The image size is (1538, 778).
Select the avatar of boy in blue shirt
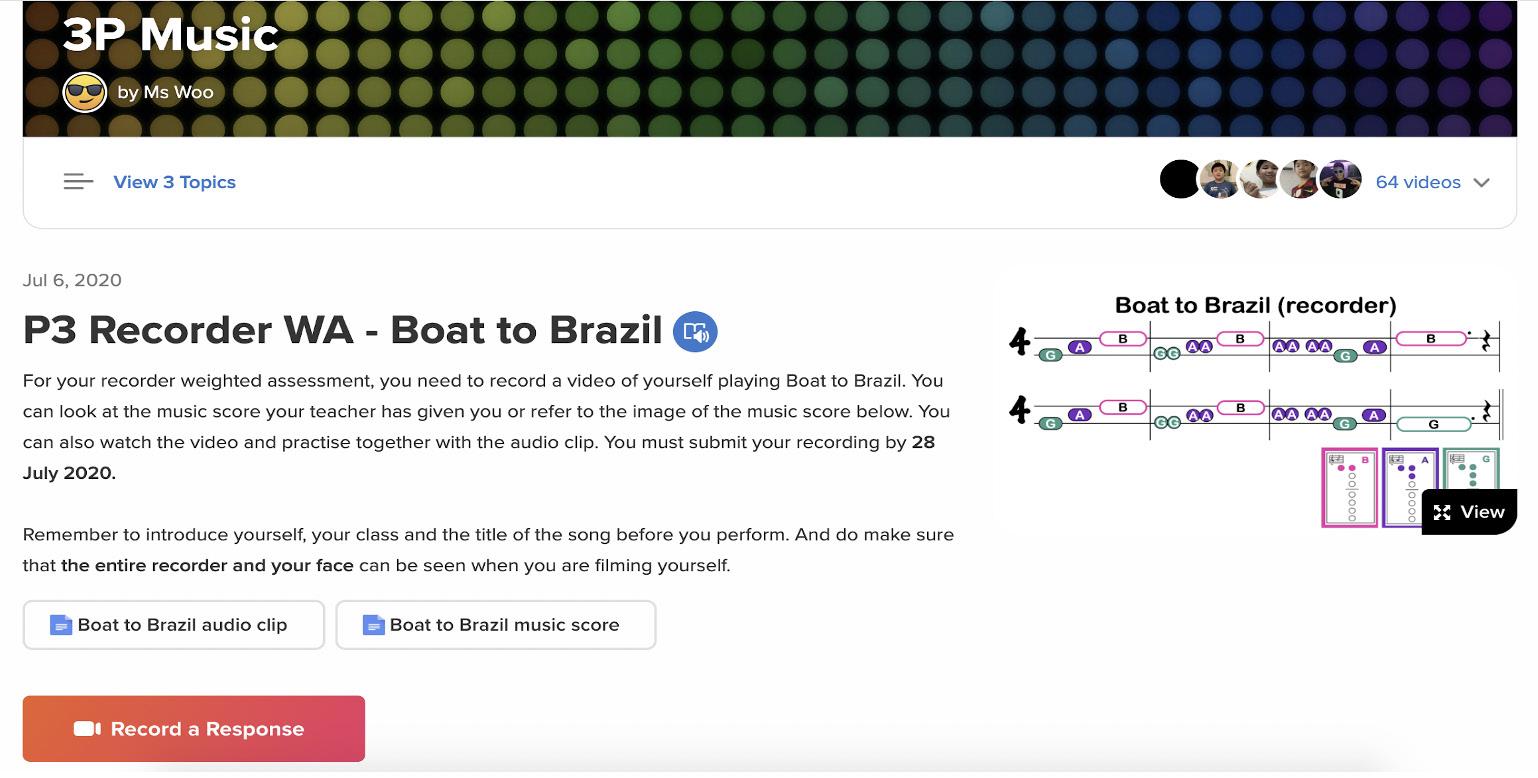pyautogui.click(x=1220, y=180)
